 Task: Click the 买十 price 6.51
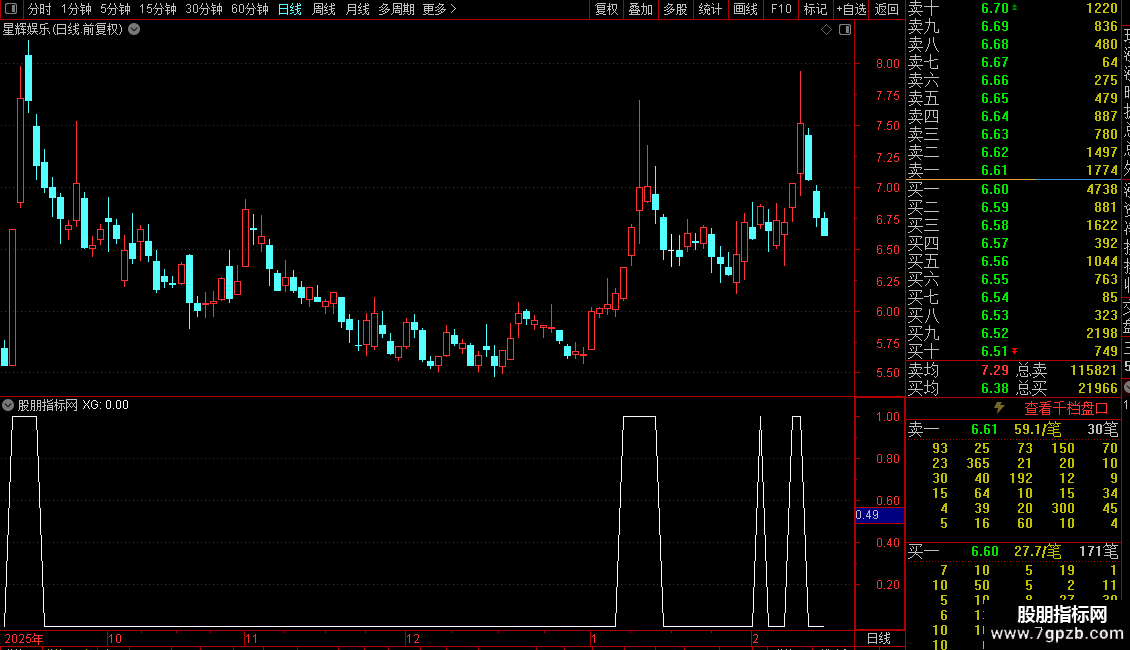(995, 352)
